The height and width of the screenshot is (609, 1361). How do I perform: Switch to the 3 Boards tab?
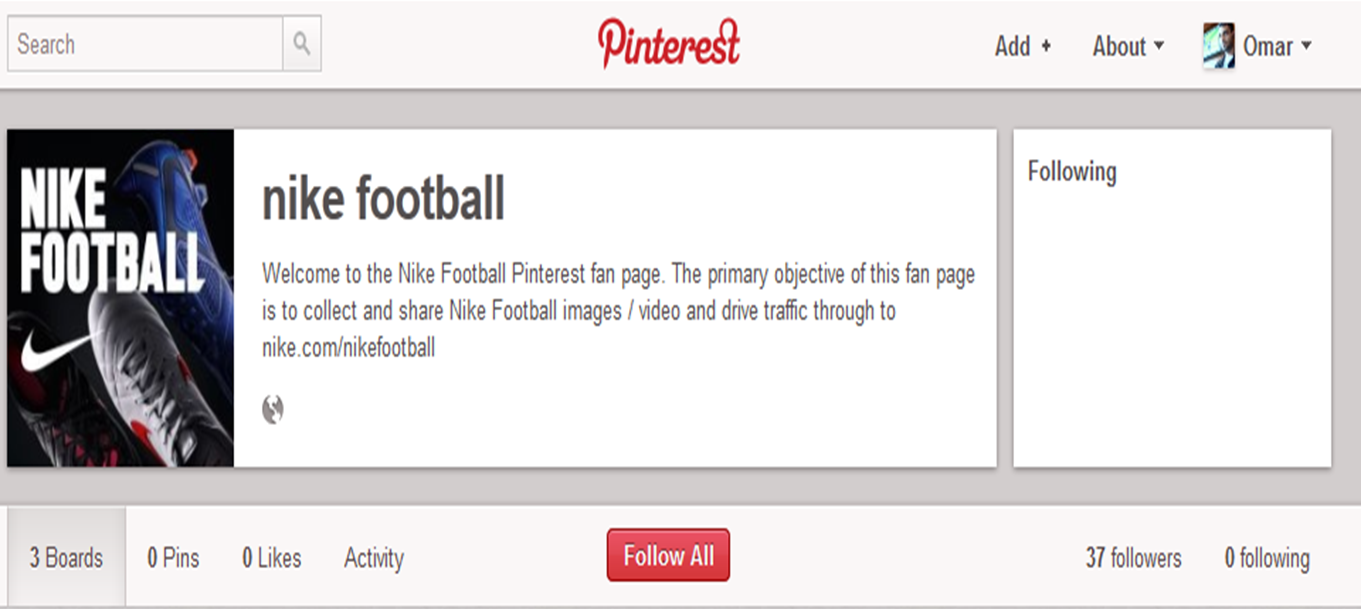[66, 557]
